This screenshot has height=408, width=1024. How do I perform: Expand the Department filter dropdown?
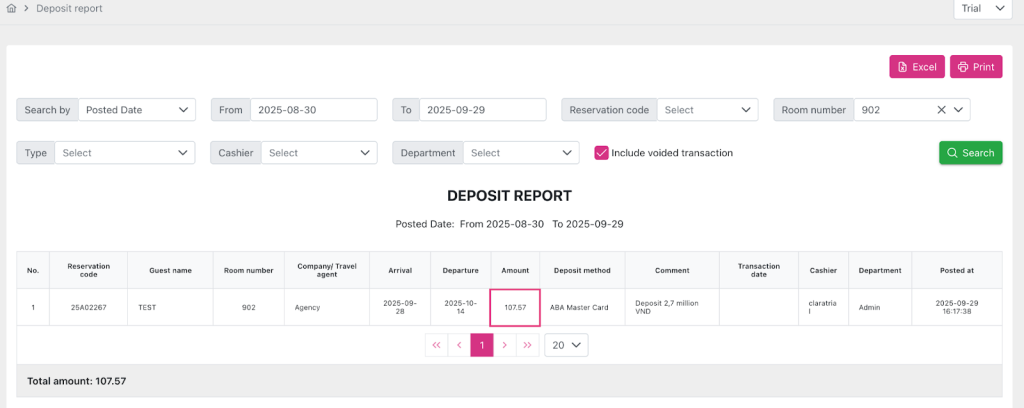coord(521,153)
